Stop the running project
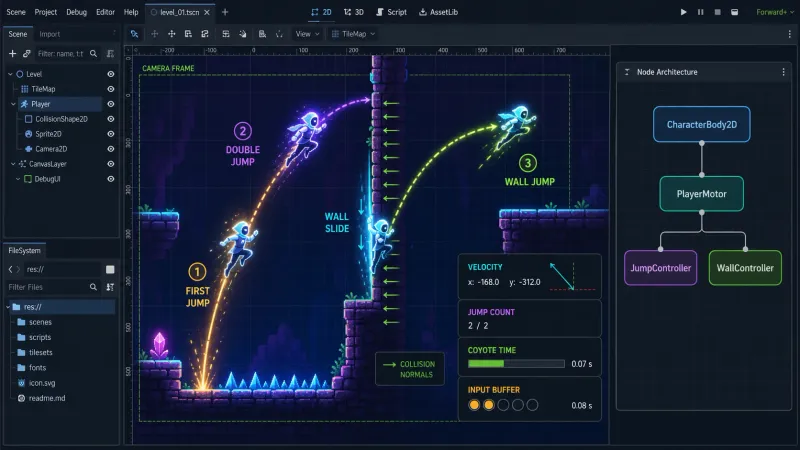This screenshot has height=450, width=800. tap(717, 12)
